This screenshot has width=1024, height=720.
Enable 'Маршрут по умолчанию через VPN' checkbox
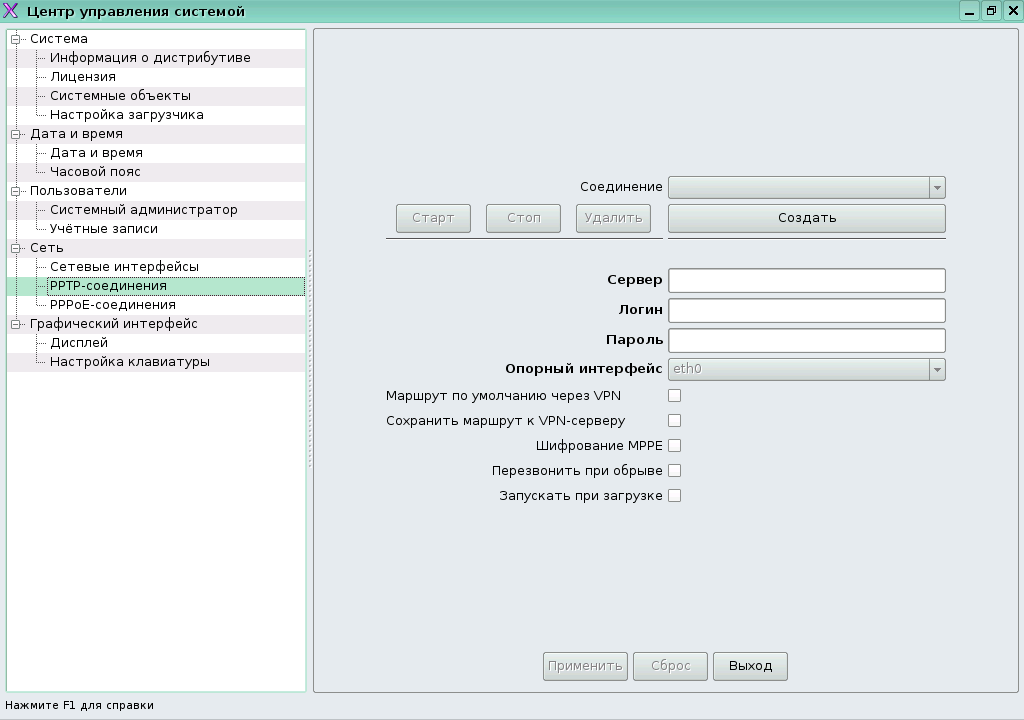point(674,396)
